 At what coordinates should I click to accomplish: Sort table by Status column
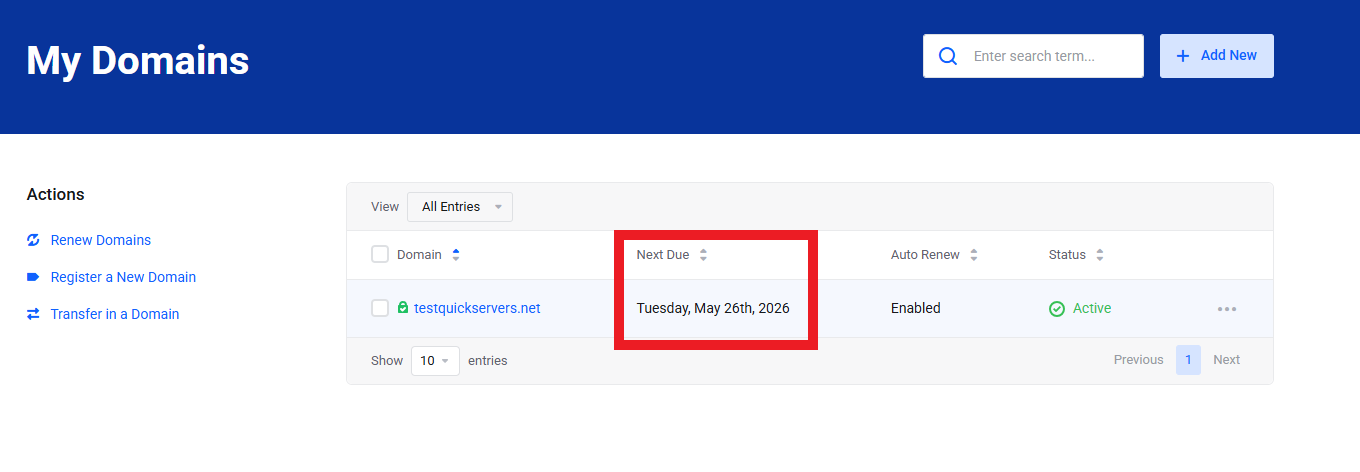pyautogui.click(x=1067, y=255)
